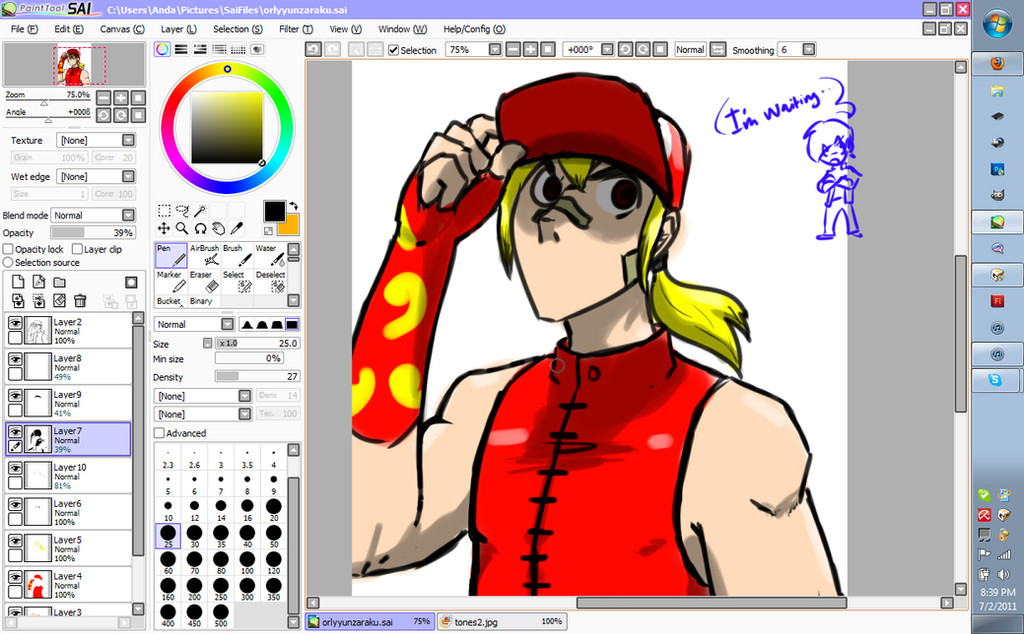Screen dimensions: 1024x634
Task: Pick the Deselect pen tool
Action: (270, 281)
